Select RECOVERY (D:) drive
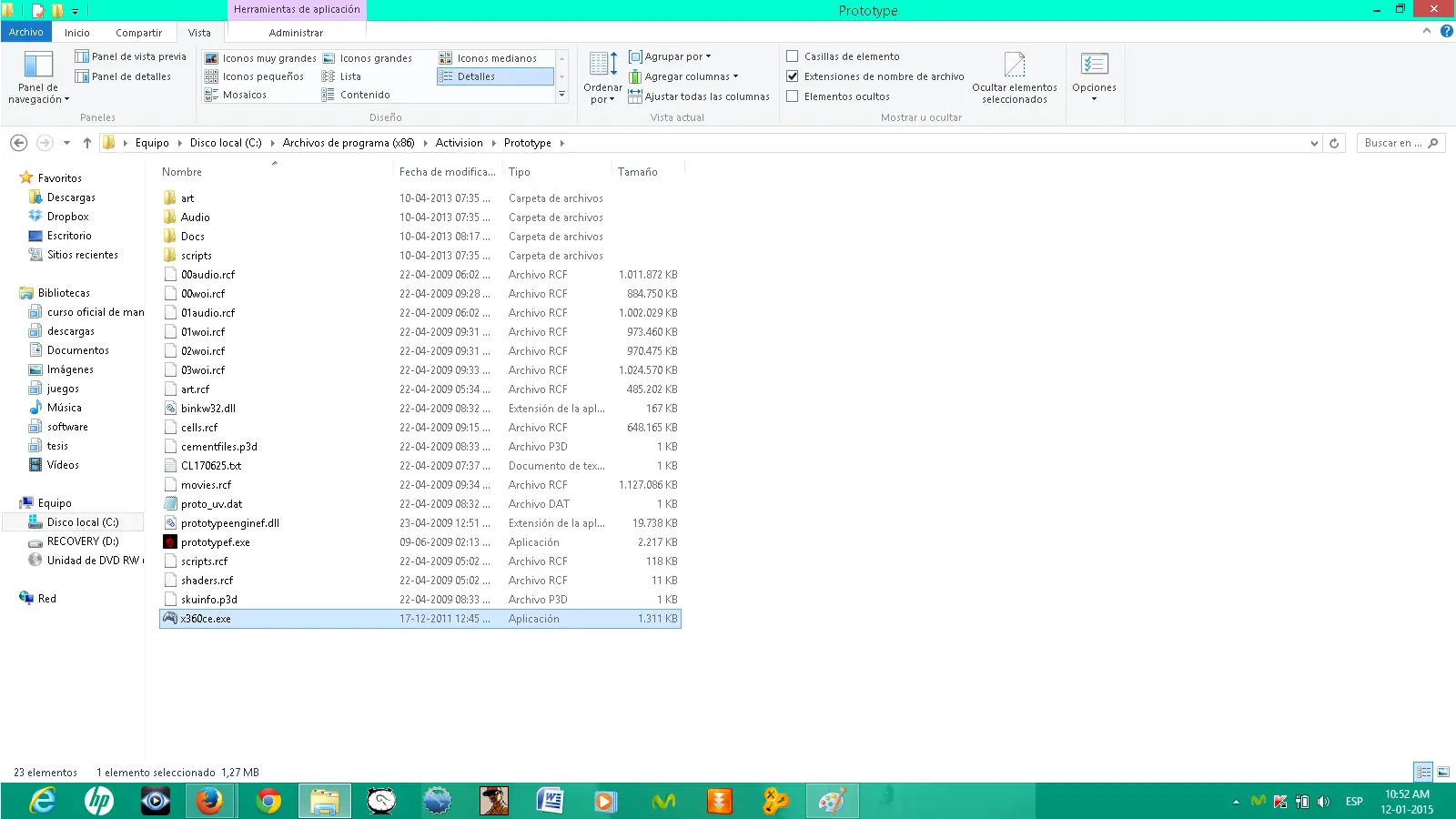The width and height of the screenshot is (1456, 819). tap(83, 541)
